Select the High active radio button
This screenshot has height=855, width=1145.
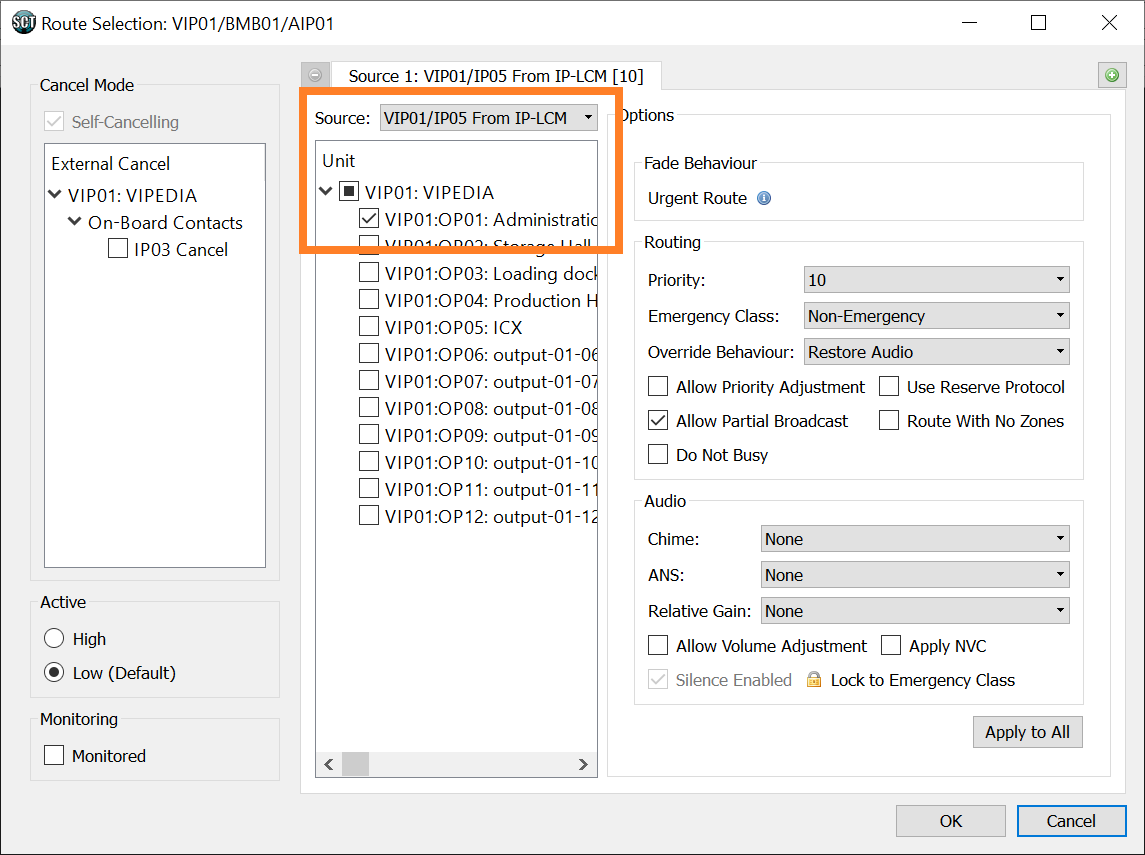[54, 639]
